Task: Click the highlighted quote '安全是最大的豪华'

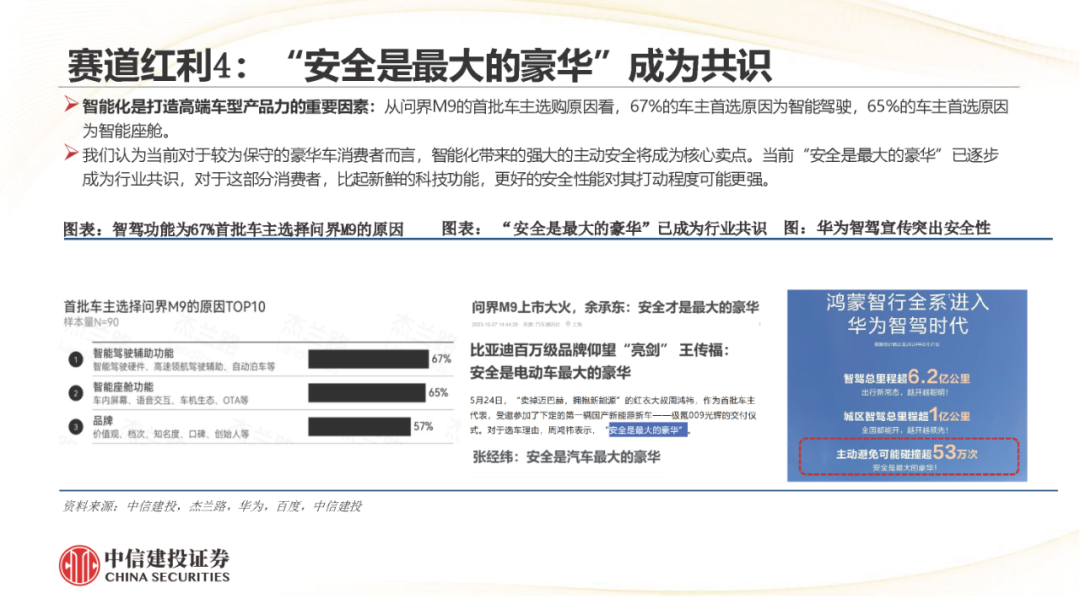Action: pos(647,430)
